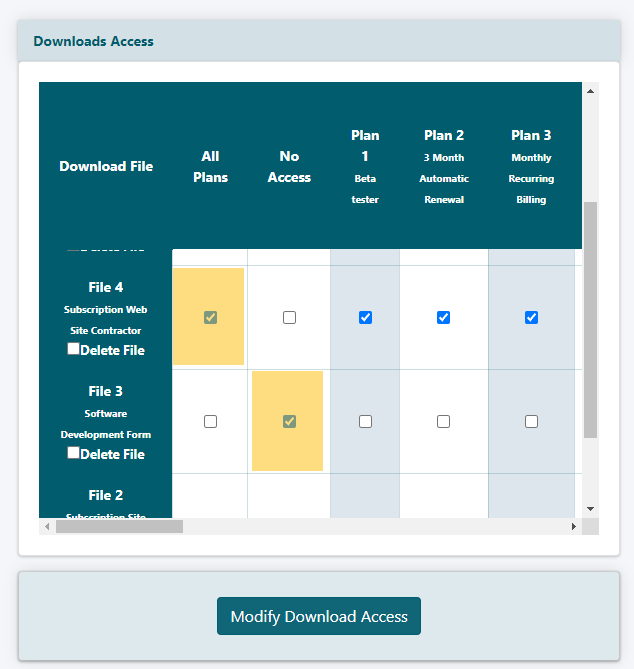Click the Plan 1 Beta tester header
Viewport: 634px width, 669px height.
click(365, 167)
